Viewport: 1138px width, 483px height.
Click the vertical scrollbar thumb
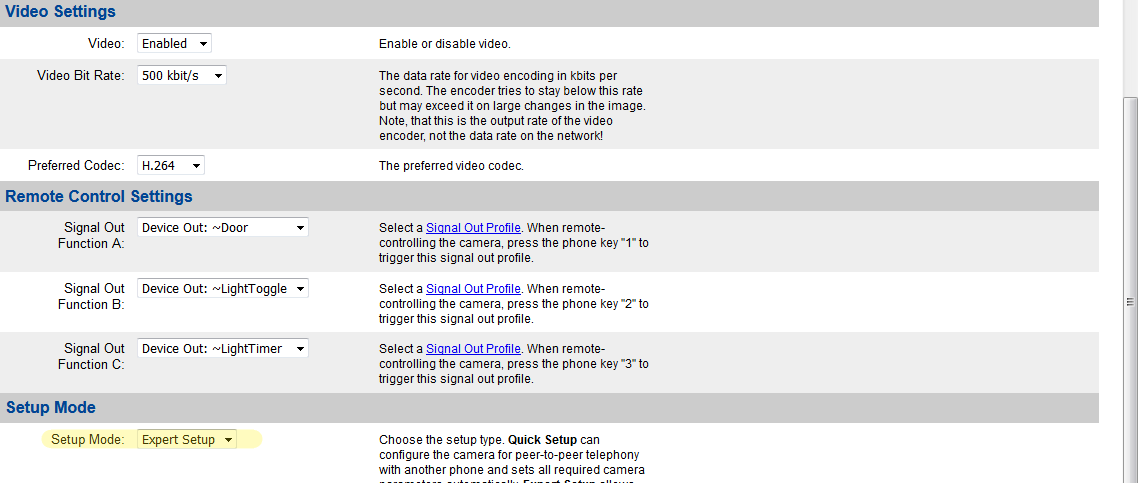(1130, 300)
